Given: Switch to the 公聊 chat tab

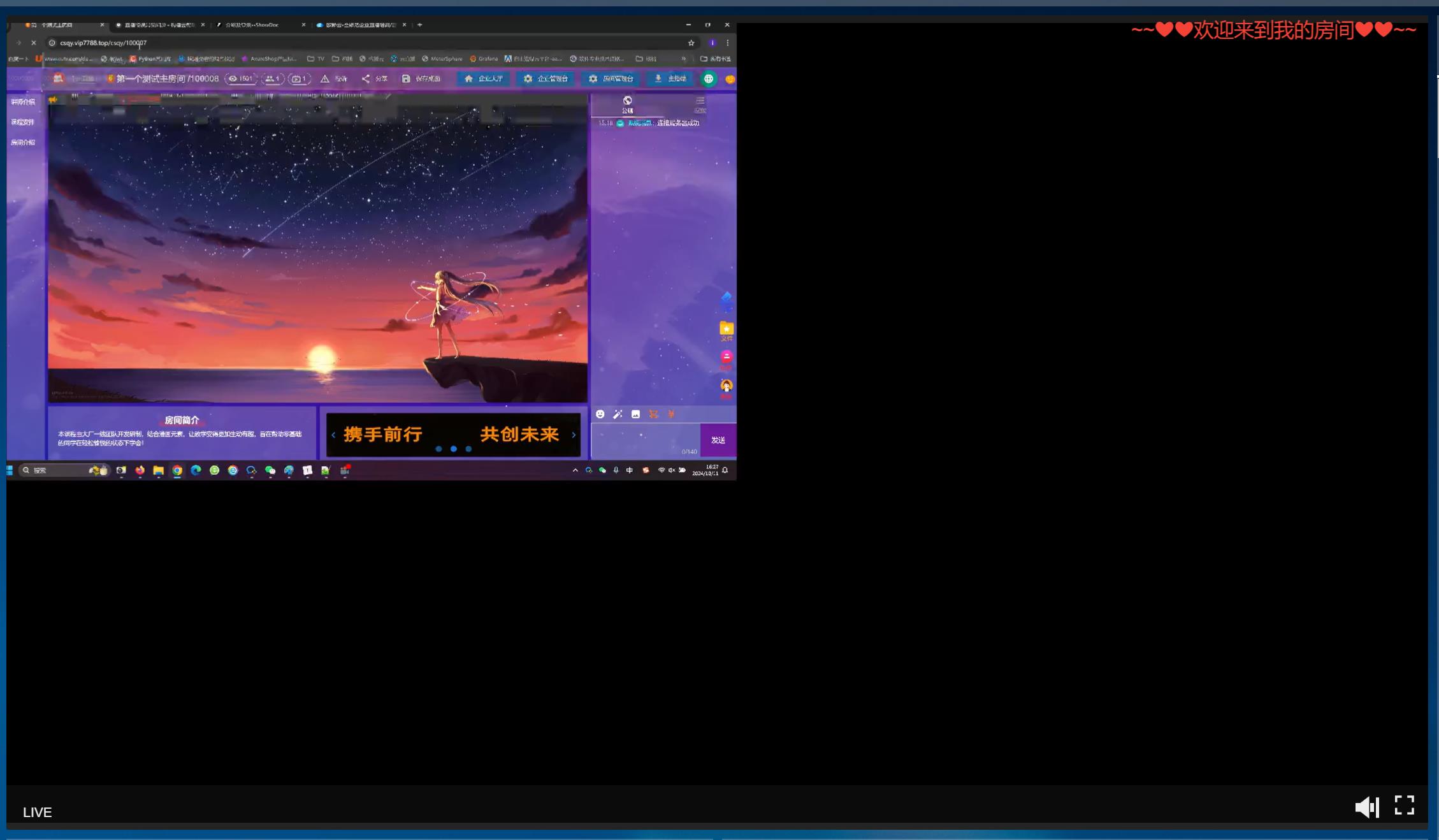Looking at the screenshot, I should click(x=628, y=105).
